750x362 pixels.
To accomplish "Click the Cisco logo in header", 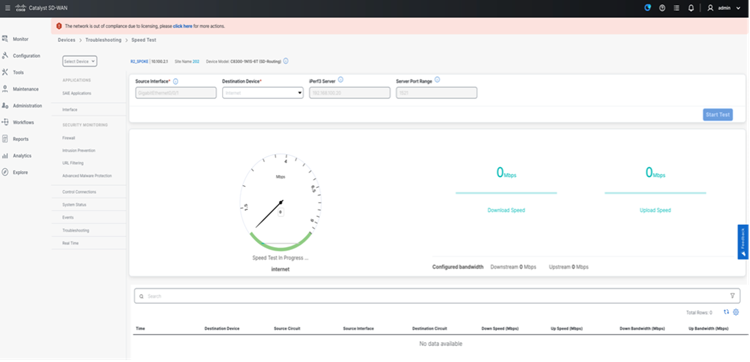I will pyautogui.click(x=20, y=8).
